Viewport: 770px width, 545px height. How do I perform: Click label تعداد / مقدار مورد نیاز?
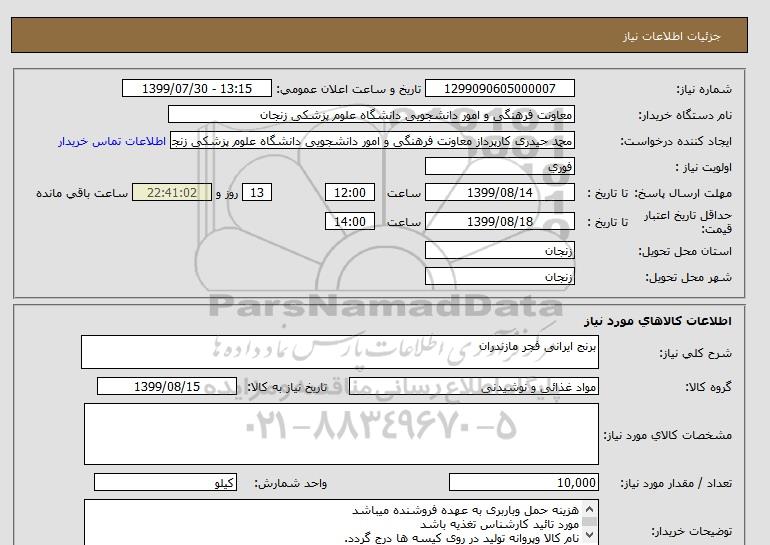click(x=676, y=484)
